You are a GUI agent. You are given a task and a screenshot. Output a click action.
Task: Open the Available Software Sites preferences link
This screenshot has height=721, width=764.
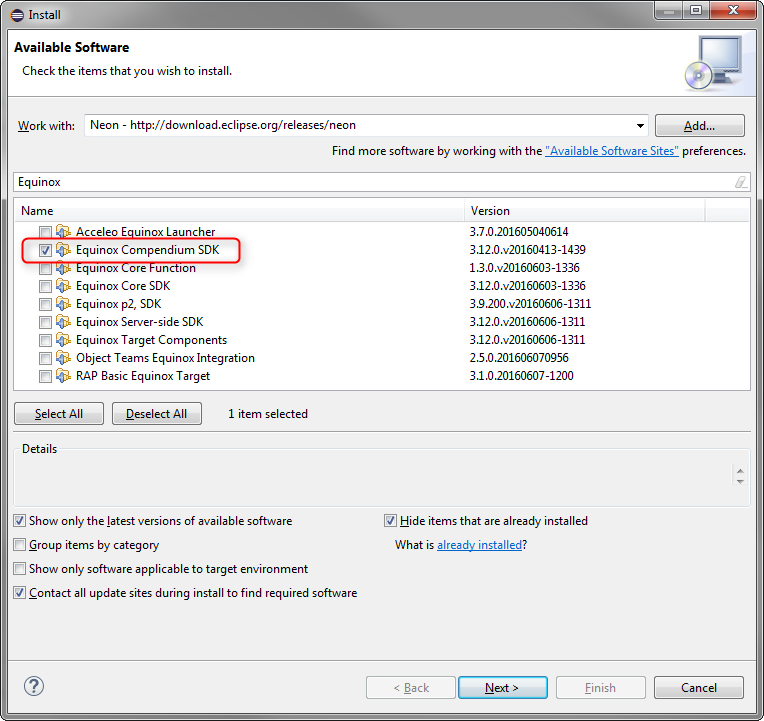611,151
